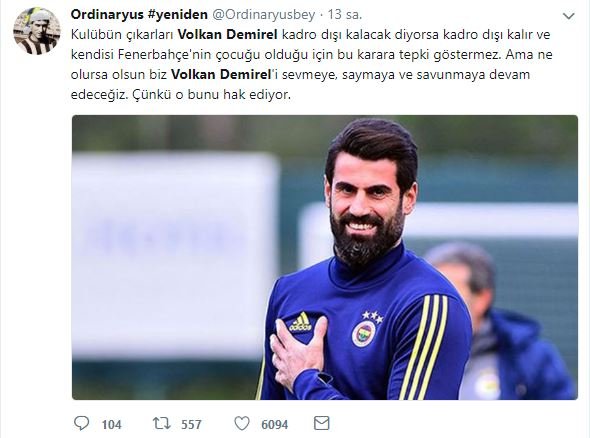Open the Ordinaryus display name link
The image size is (590, 438).
point(139,15)
